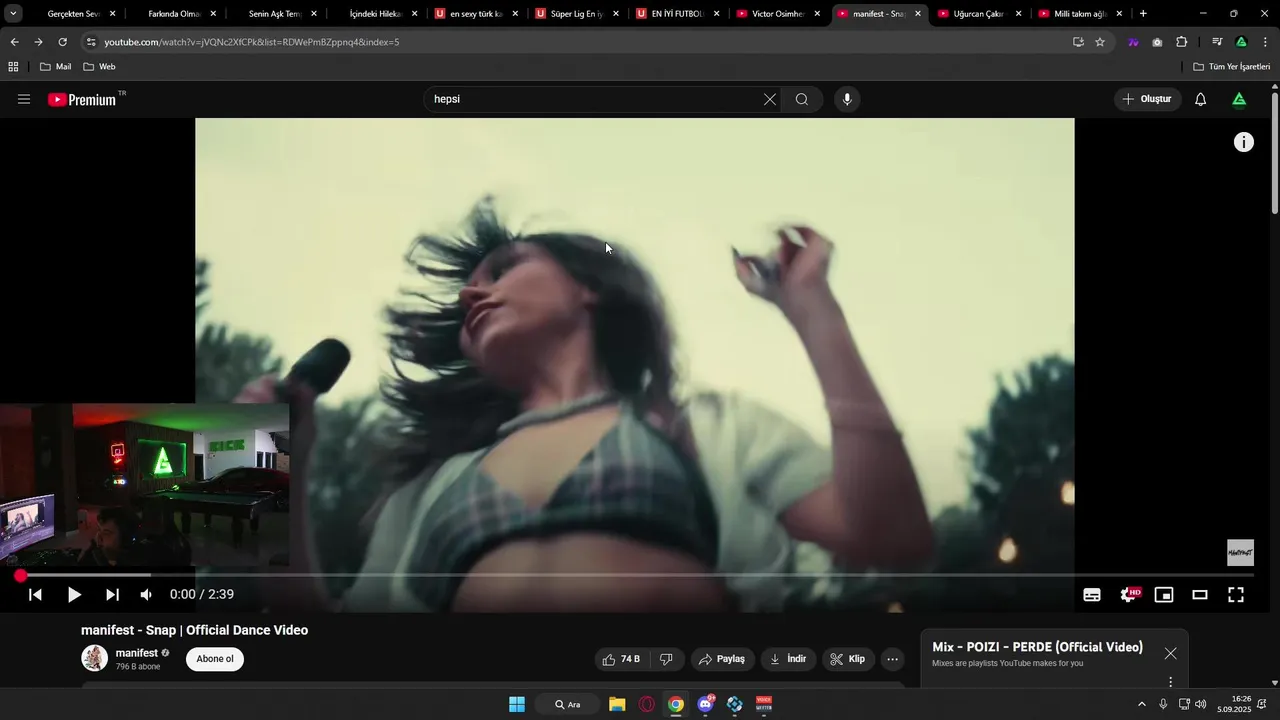The image size is (1280, 720).
Task: Open the Chrome profile avatar
Action: [1241, 42]
